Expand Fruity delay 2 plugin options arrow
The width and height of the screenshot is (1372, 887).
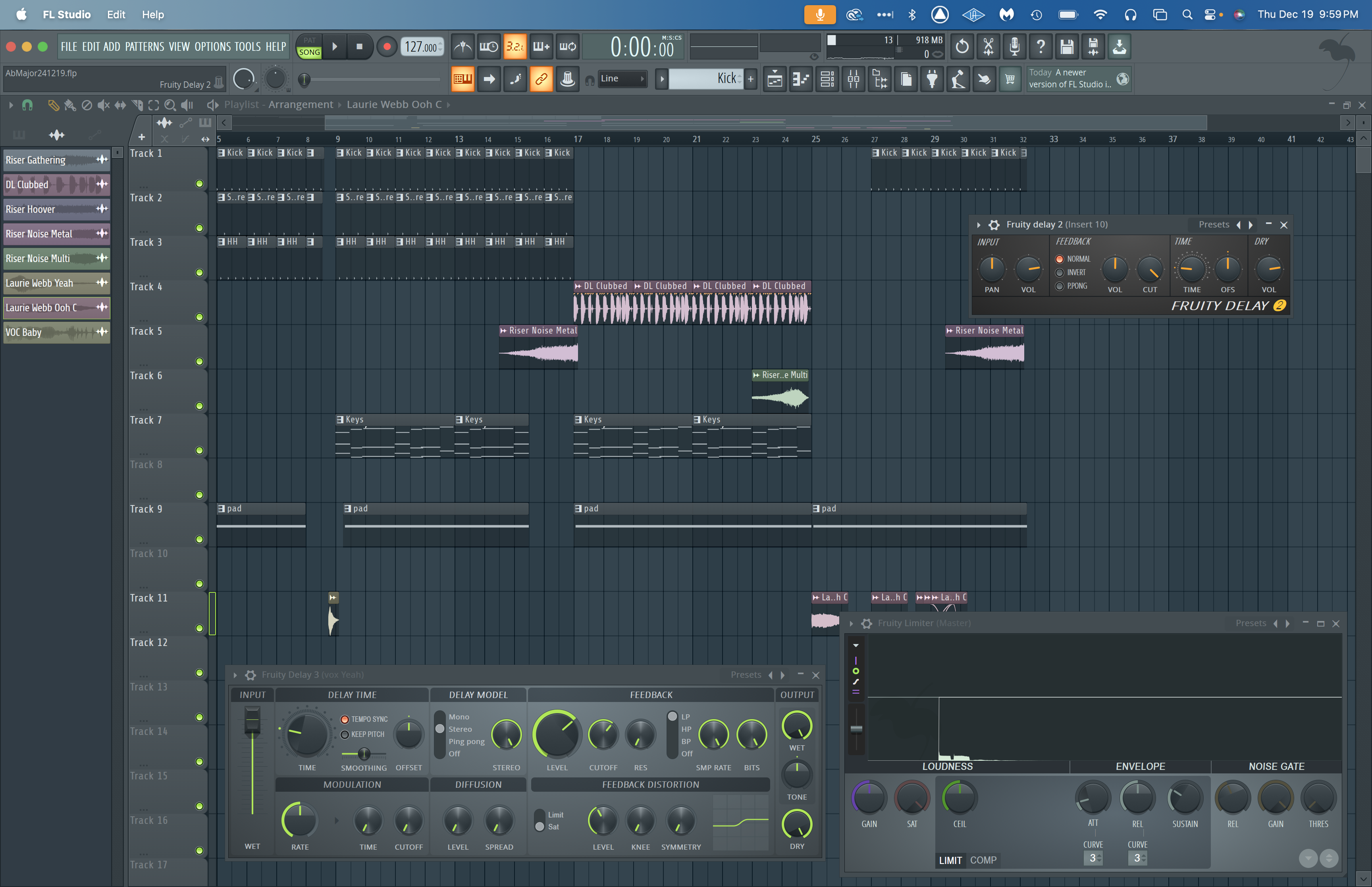[979, 225]
